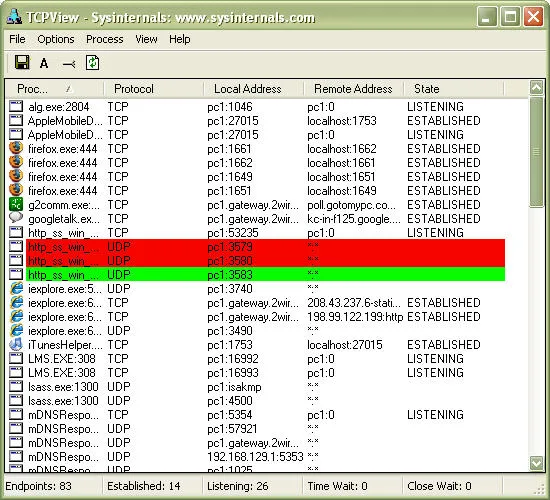Click the scrollbar down arrow

click(x=536, y=463)
